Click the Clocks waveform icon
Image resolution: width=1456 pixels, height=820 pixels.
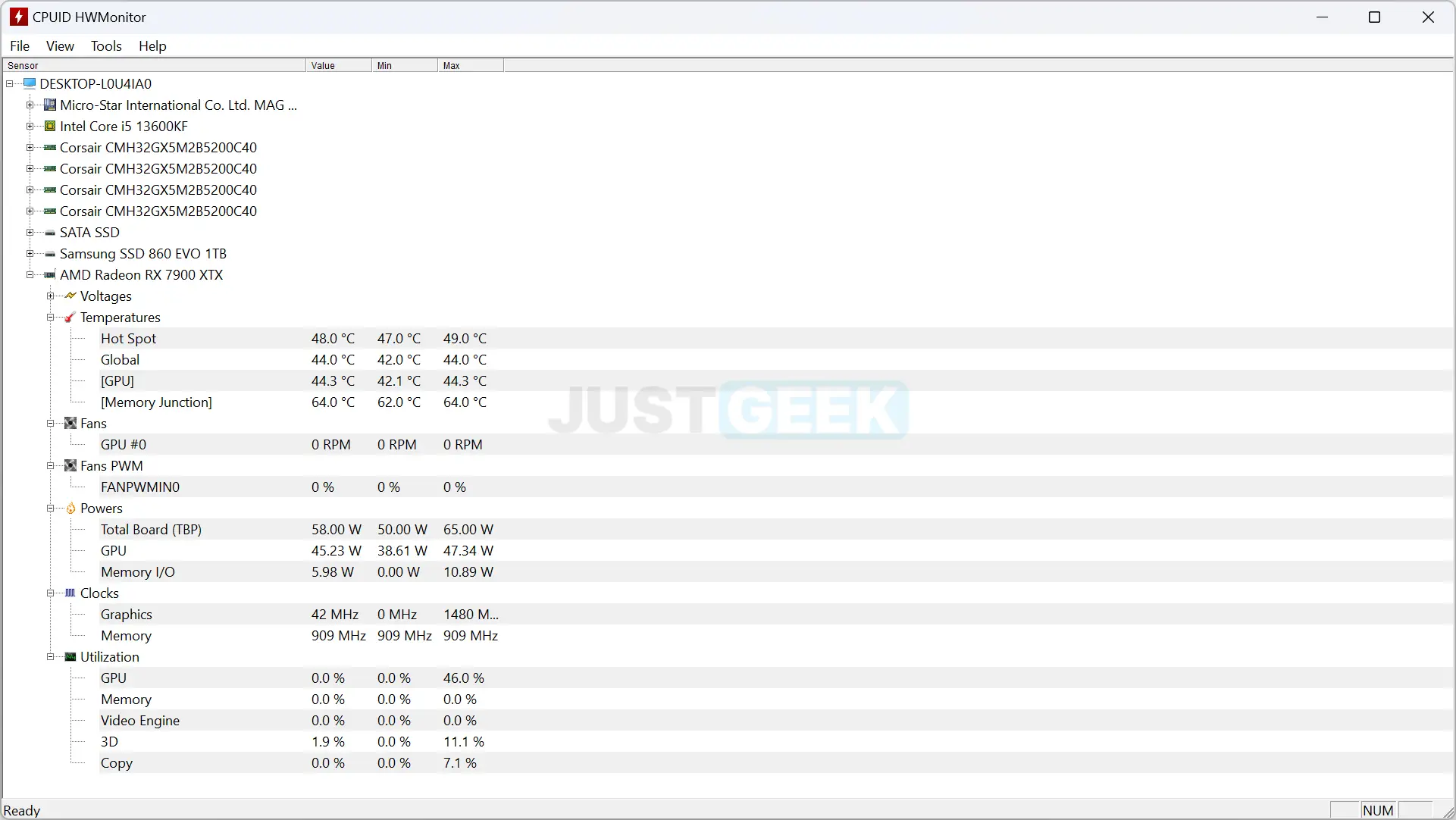[x=70, y=593]
